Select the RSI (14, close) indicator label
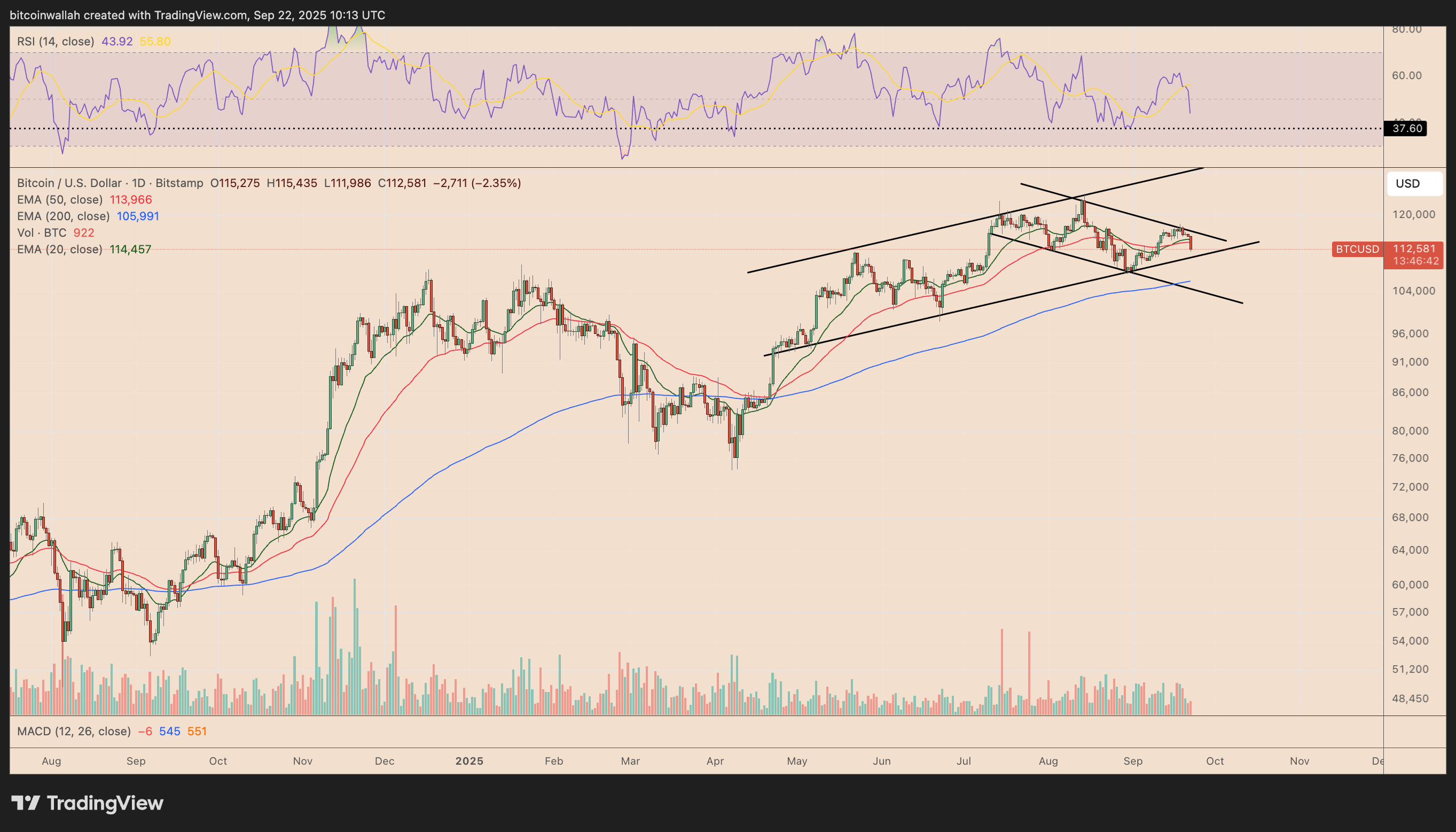Image resolution: width=1456 pixels, height=832 pixels. 56,41
